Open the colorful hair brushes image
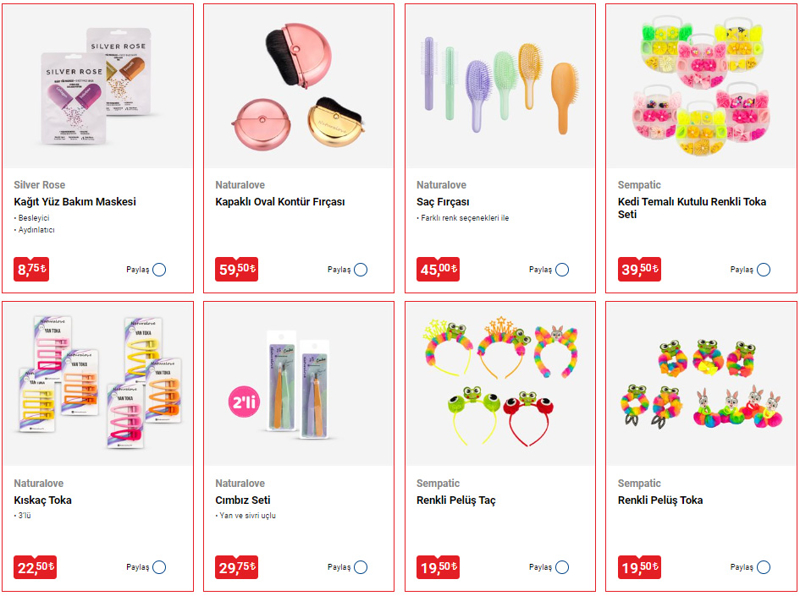Screen dimensions: 800x596 point(501,86)
